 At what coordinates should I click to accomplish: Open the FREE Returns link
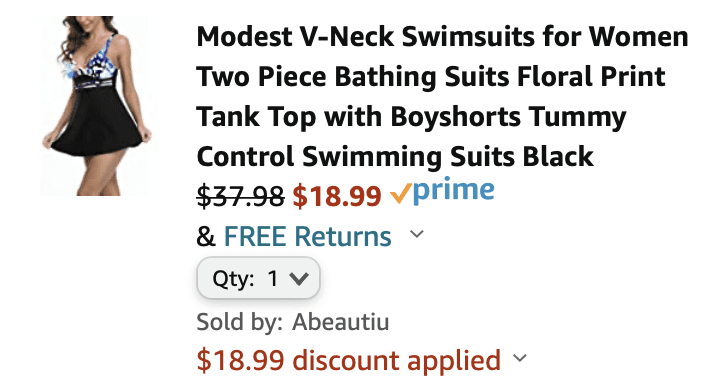(x=307, y=236)
